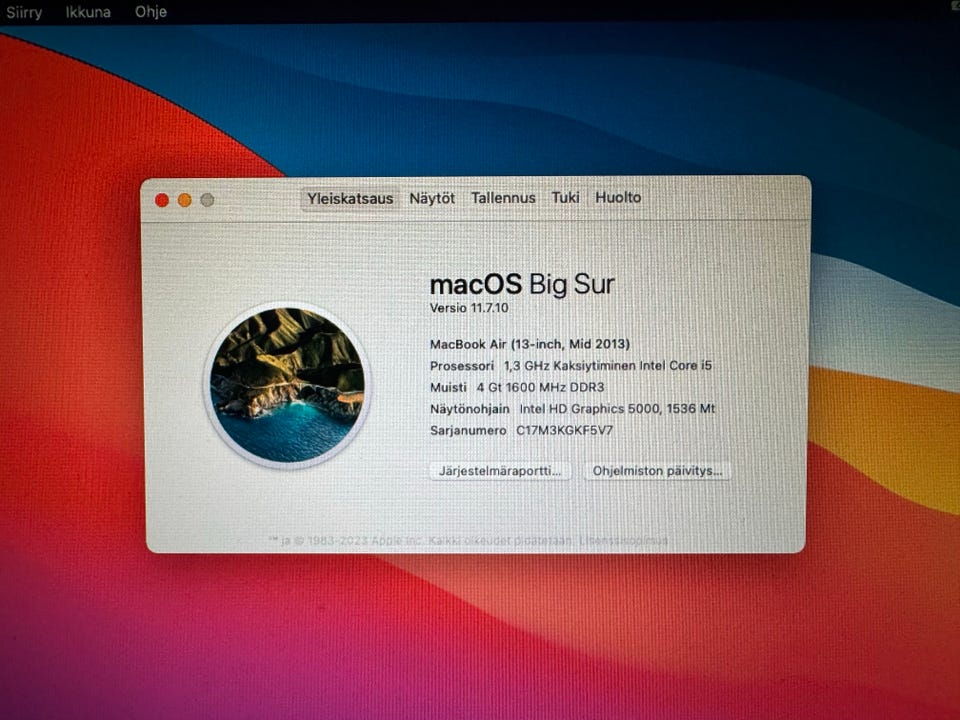
Task: Select the Tuki tab
Action: [x=565, y=197]
